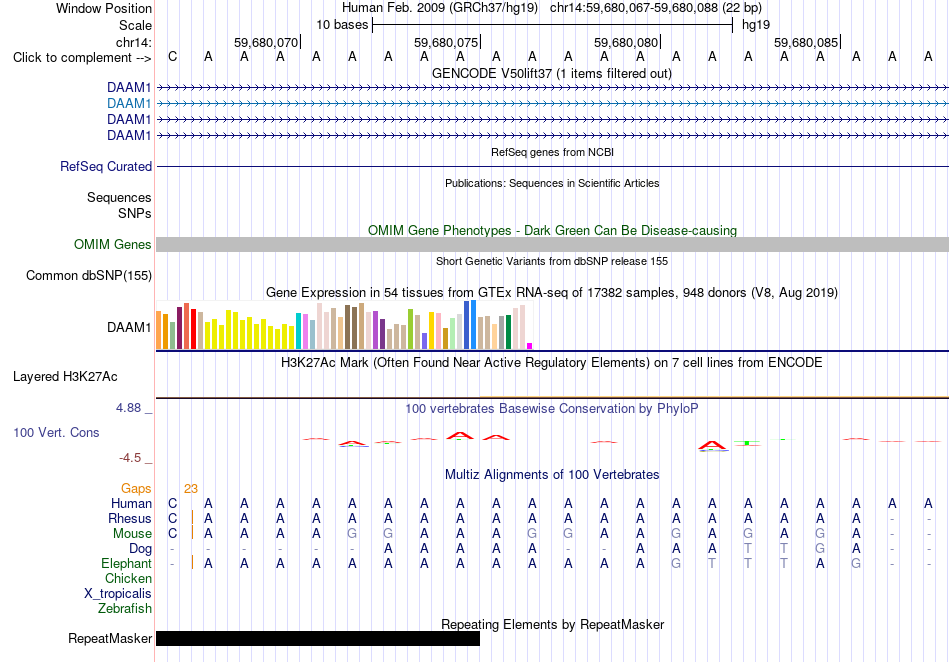Open the GTEx Gene Expression in 54 tissues title
This screenshot has height=662, width=950.
pos(552,293)
